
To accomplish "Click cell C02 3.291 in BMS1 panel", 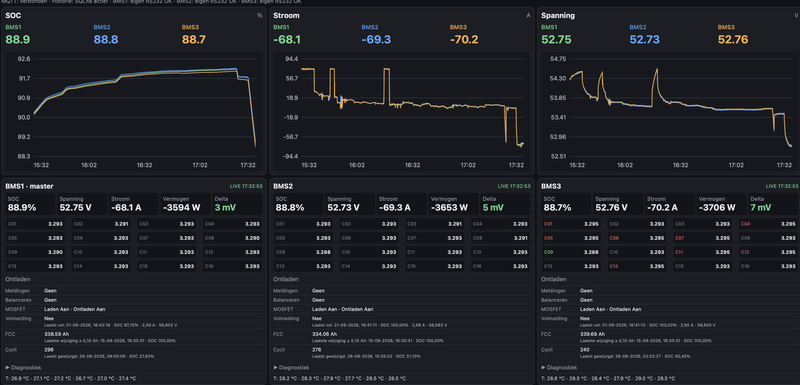I will (x=101, y=223).
